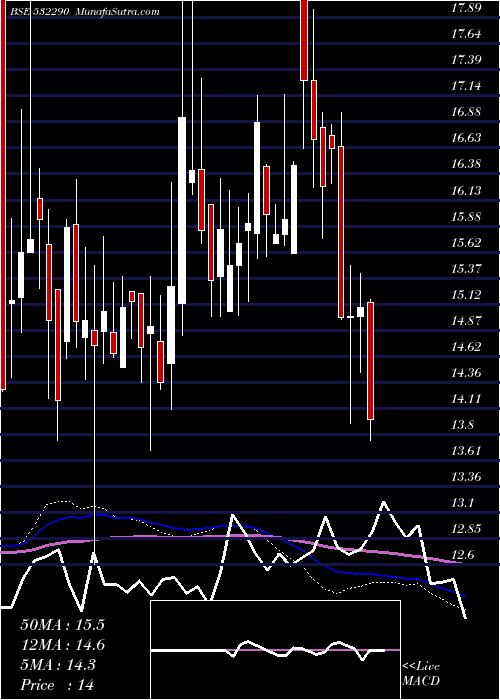Select the 14.62 price axis label
The height and width of the screenshot is (700, 500).
466,347
